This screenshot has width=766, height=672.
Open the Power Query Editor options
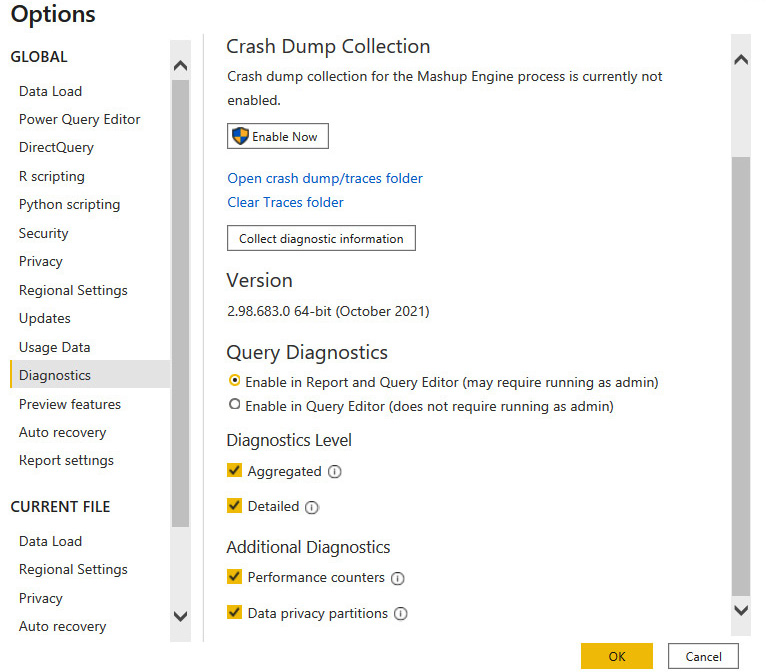point(79,120)
